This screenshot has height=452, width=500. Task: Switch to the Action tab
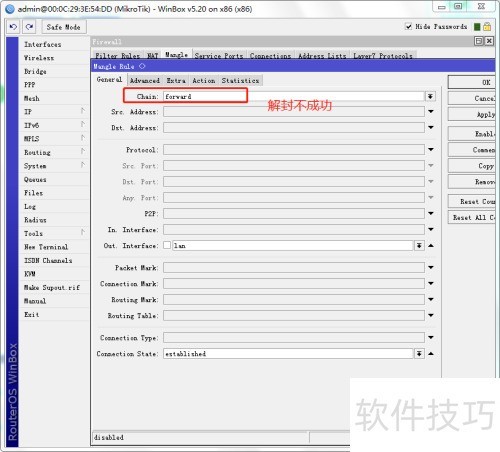[204, 81]
